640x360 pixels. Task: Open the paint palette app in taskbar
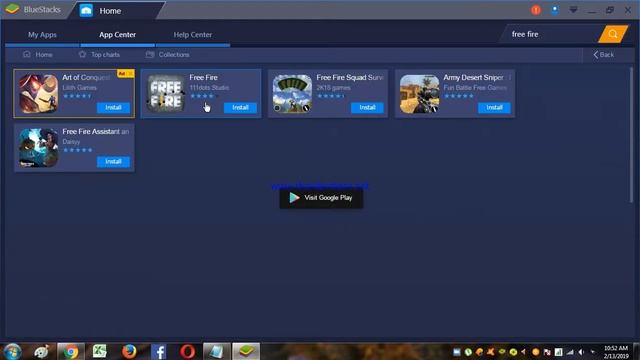coord(41,351)
